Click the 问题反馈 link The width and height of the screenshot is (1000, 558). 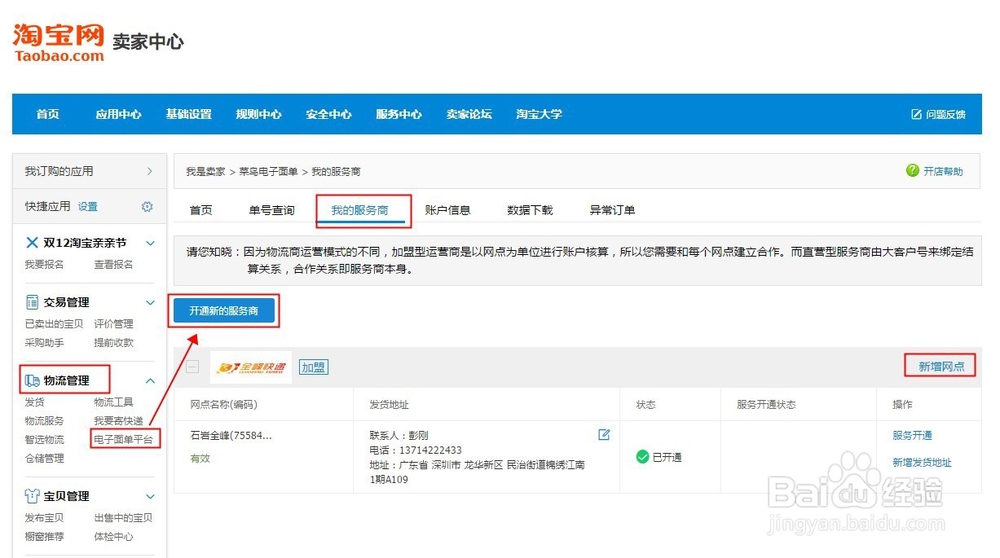(946, 114)
